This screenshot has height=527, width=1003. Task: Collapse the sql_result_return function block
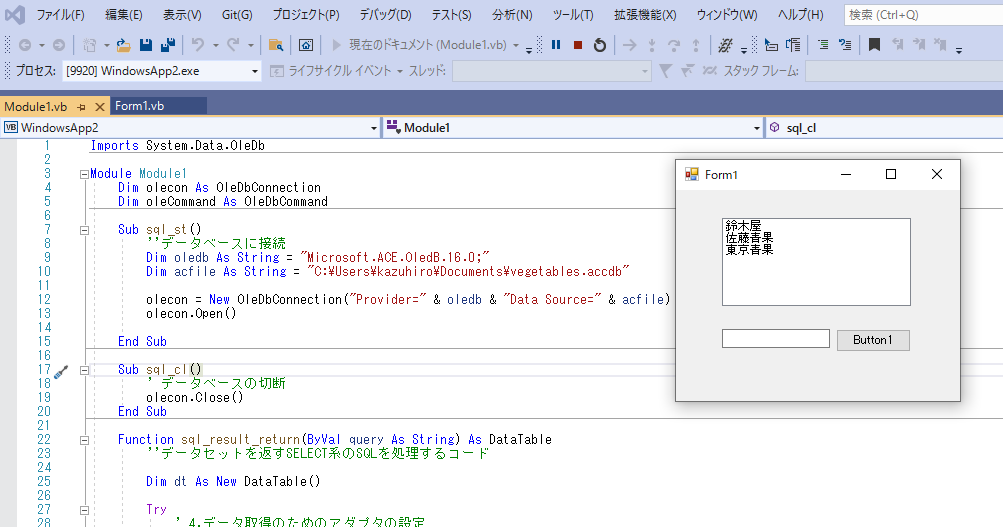[x=84, y=440]
